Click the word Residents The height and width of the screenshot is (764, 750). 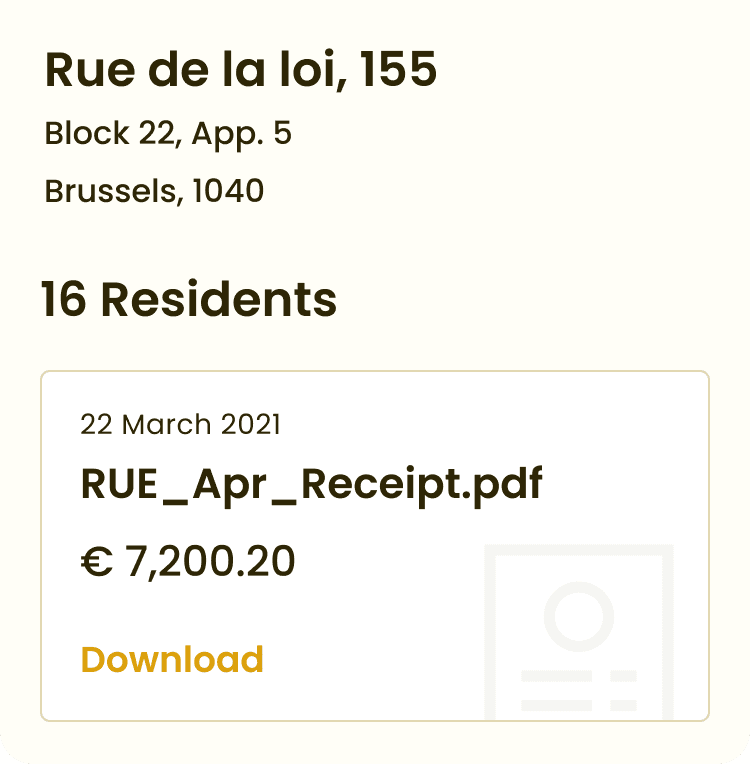219,299
